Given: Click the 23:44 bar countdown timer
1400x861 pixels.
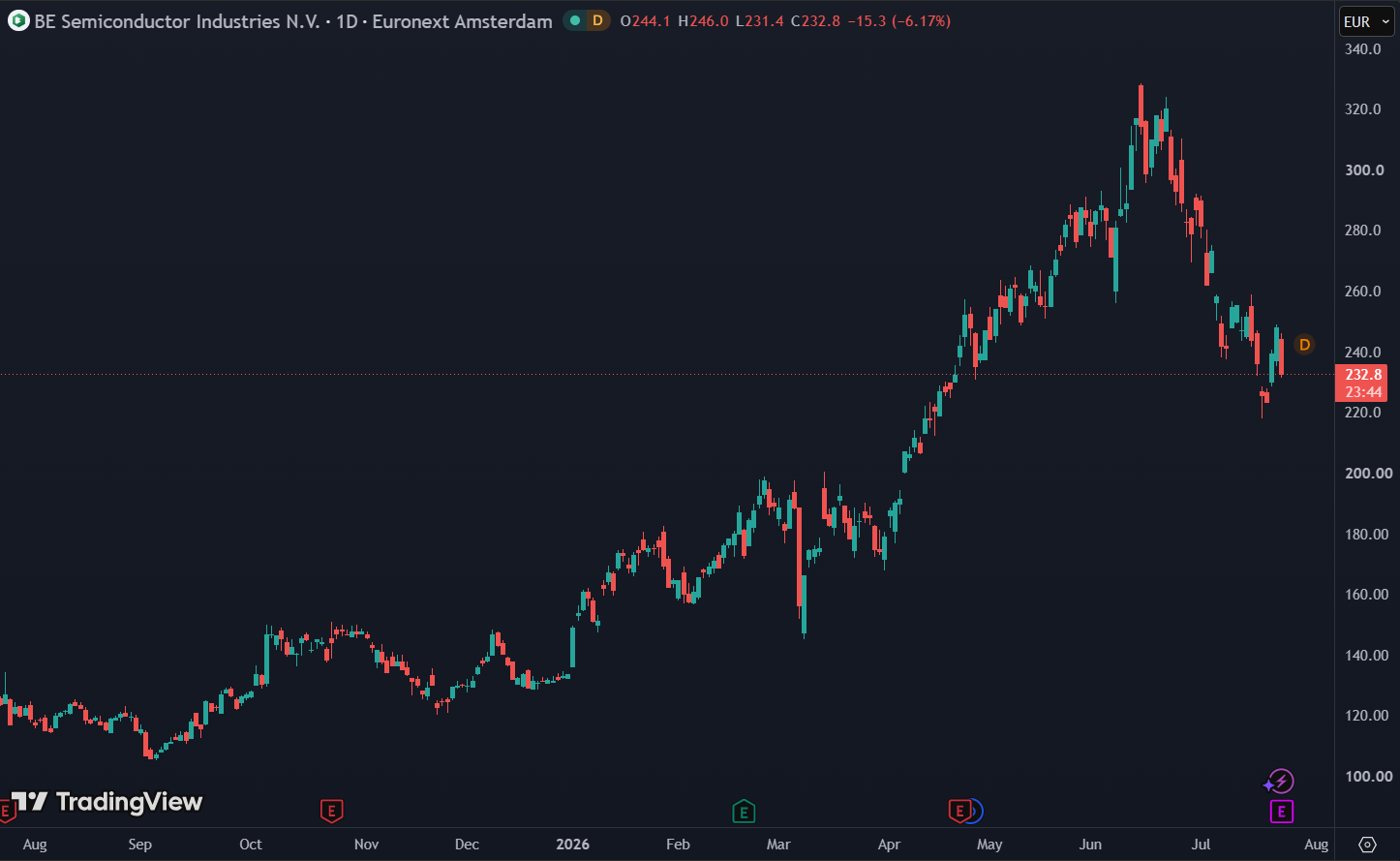Looking at the screenshot, I should coord(1362,392).
